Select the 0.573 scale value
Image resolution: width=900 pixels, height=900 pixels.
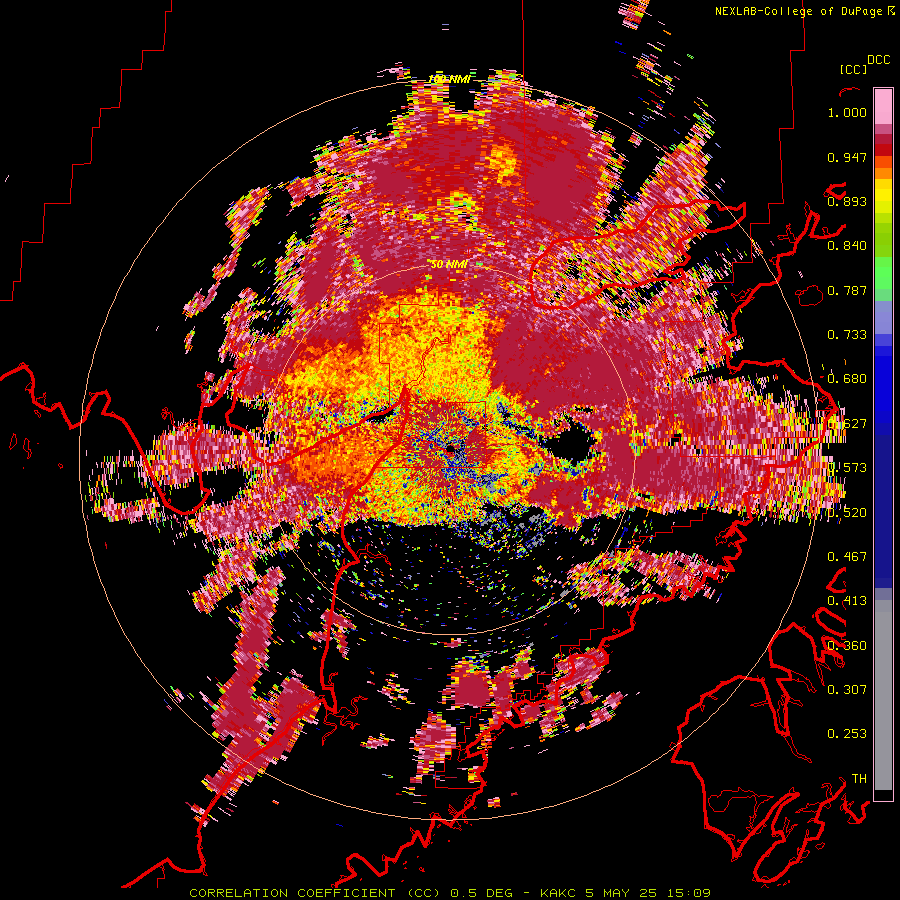(x=847, y=468)
